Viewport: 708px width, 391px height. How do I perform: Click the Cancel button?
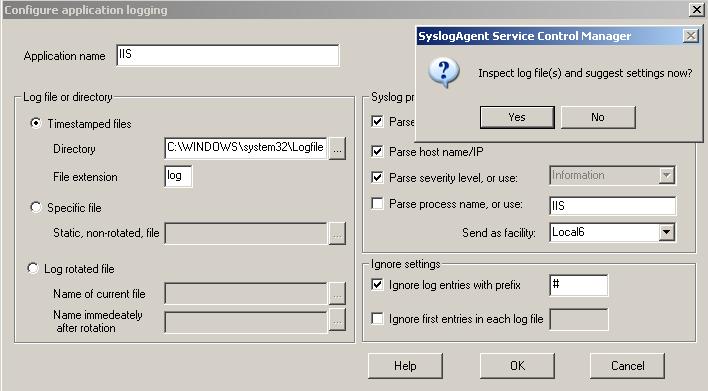(x=627, y=366)
